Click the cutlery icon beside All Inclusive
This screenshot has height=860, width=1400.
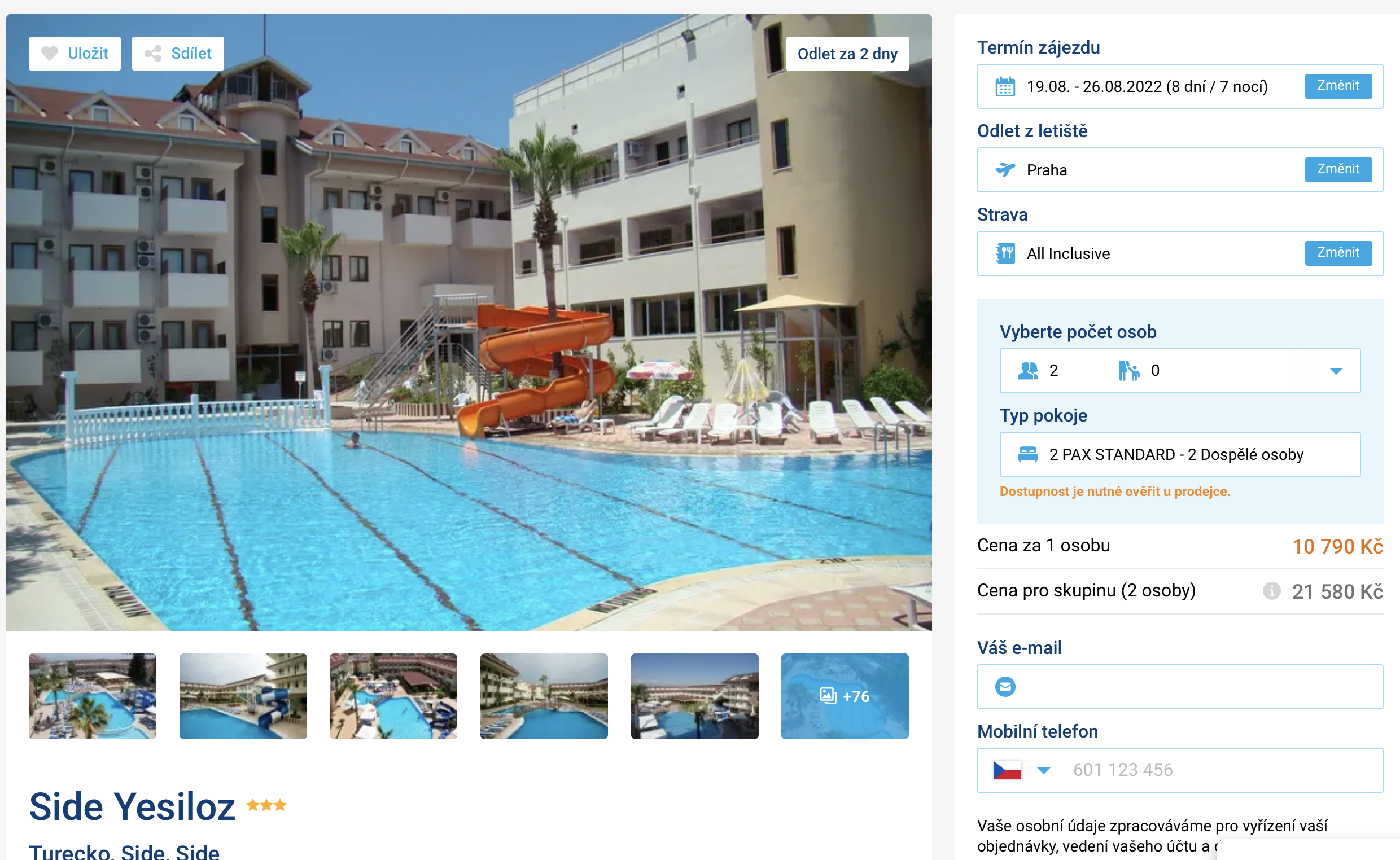pyautogui.click(x=1005, y=253)
